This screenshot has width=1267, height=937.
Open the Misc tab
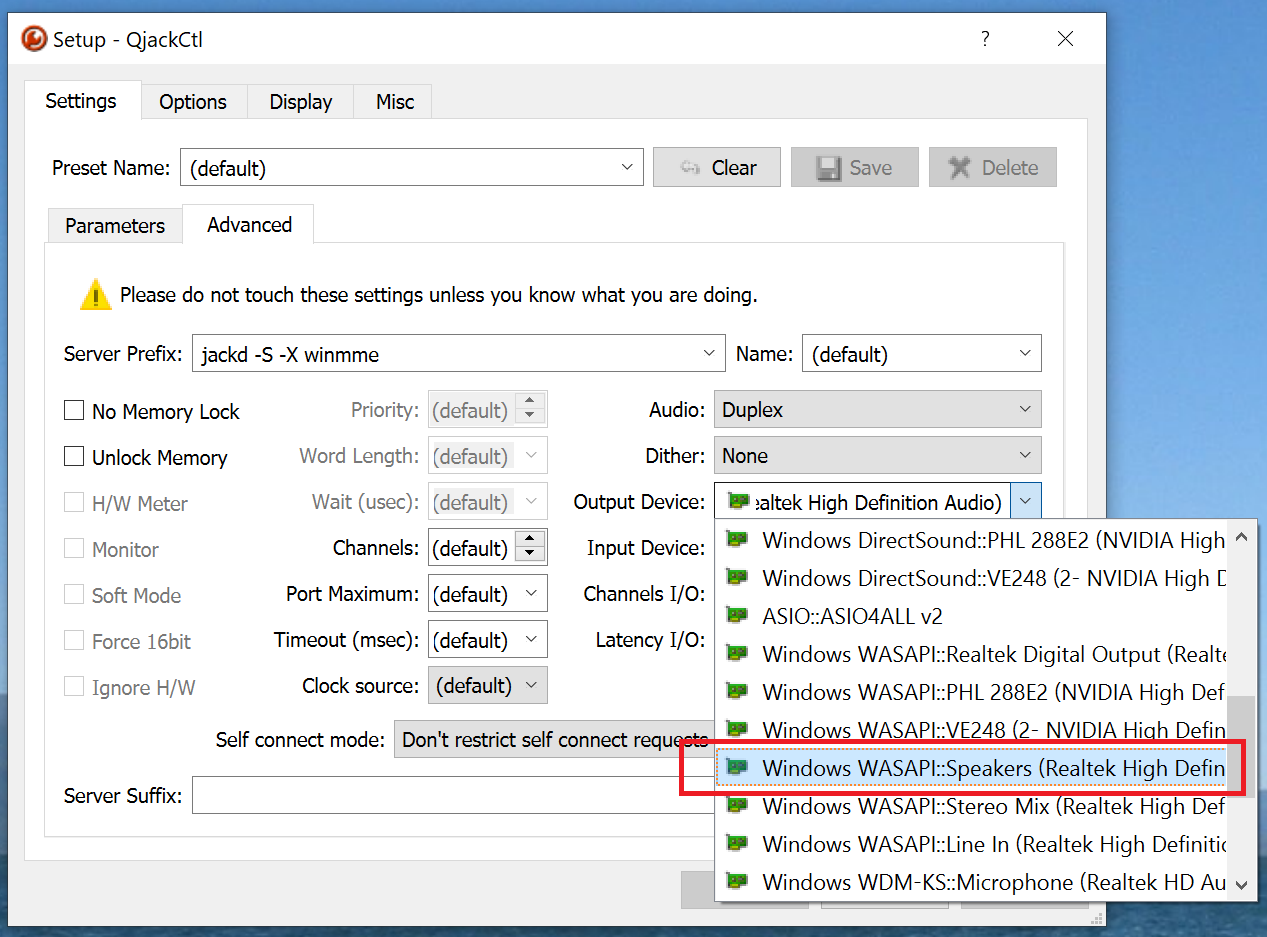coord(395,102)
